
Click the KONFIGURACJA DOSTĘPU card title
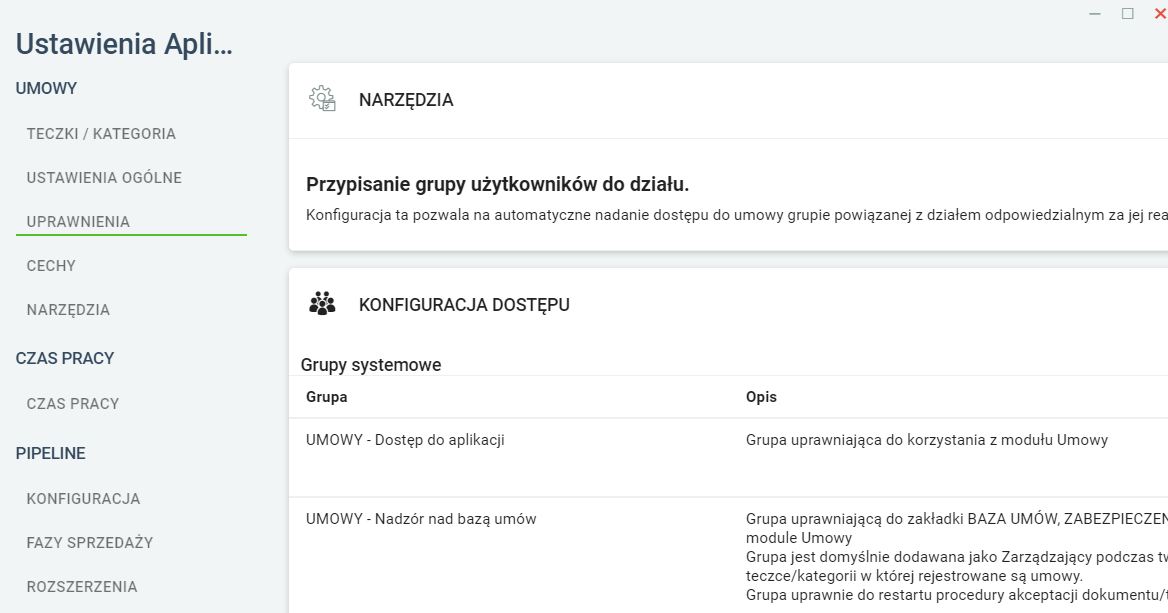coord(464,305)
